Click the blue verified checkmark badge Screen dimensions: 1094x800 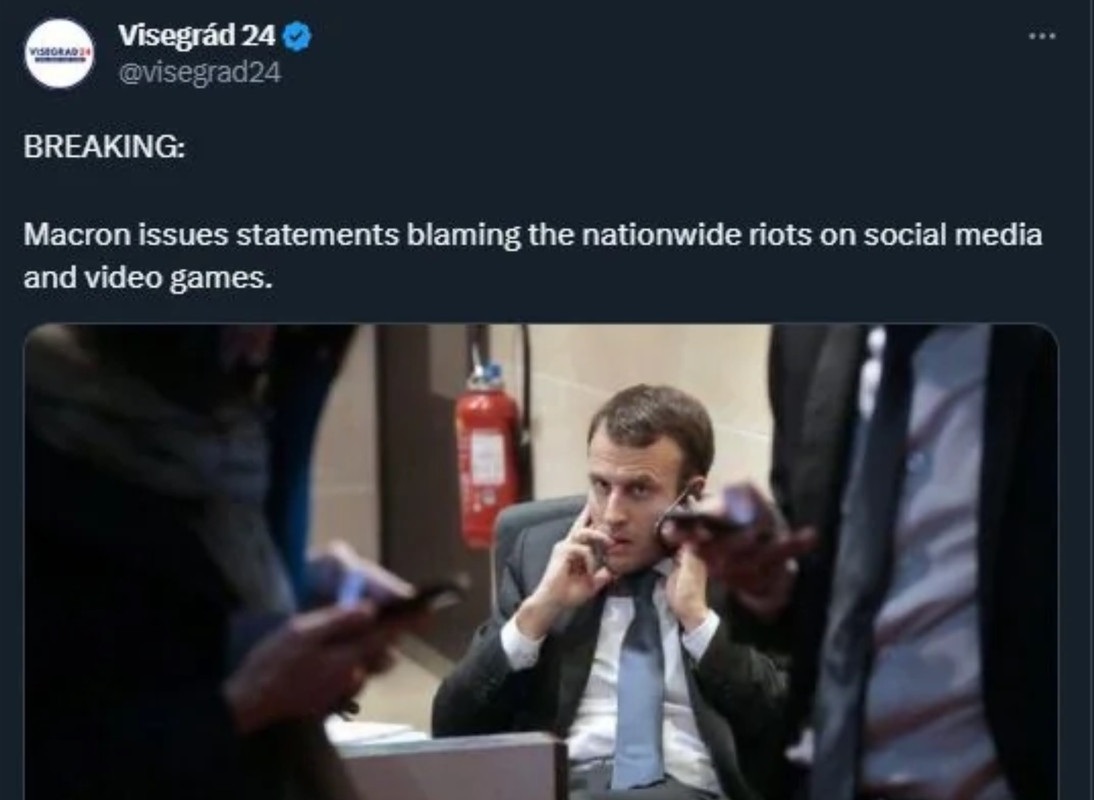click(298, 36)
